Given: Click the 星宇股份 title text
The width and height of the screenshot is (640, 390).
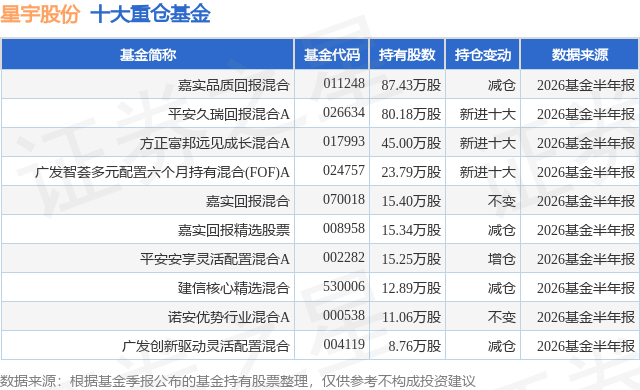Looking at the screenshot, I should tap(40, 15).
